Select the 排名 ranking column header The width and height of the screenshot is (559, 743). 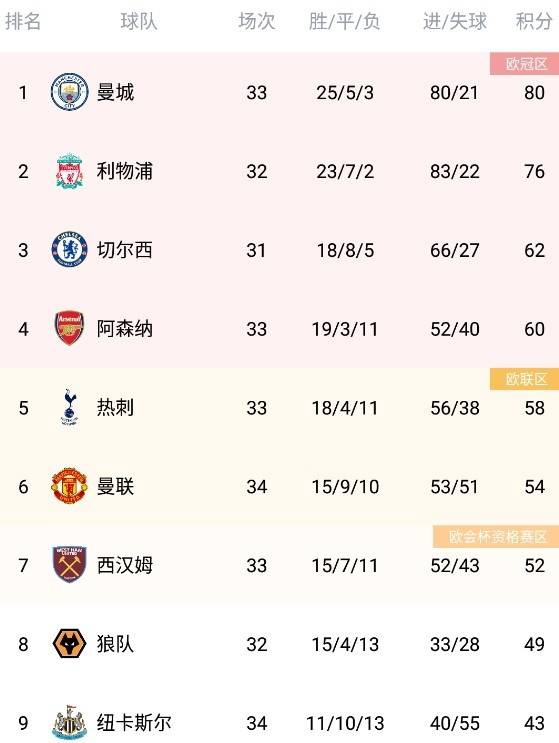pyautogui.click(x=23, y=21)
